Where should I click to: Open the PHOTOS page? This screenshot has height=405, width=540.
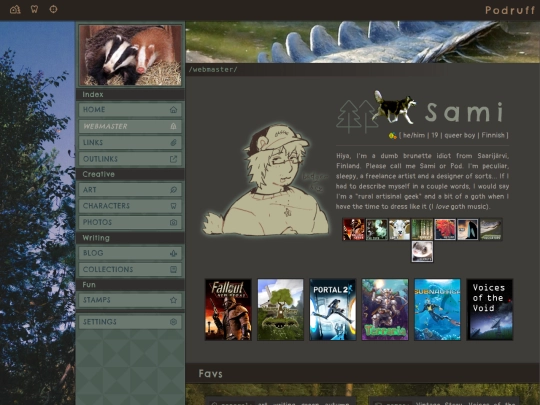coord(130,222)
